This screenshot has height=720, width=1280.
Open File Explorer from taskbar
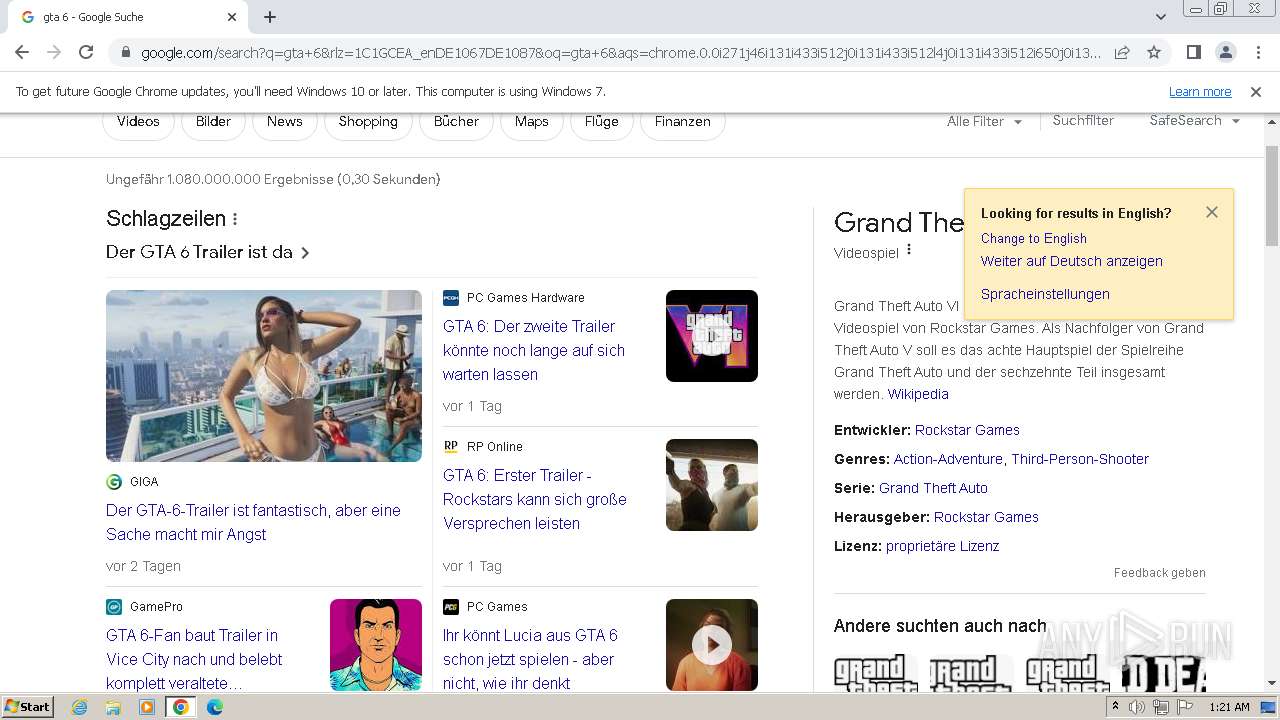tap(113, 707)
